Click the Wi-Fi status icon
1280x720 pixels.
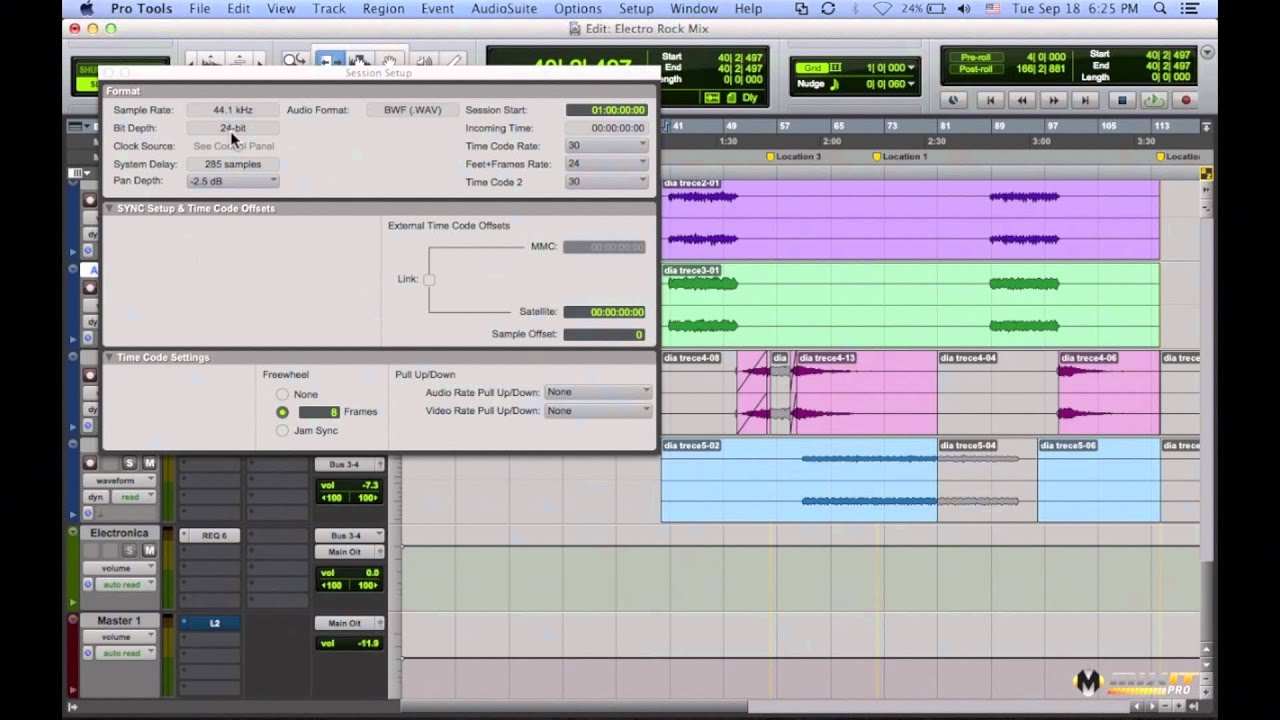tap(882, 9)
